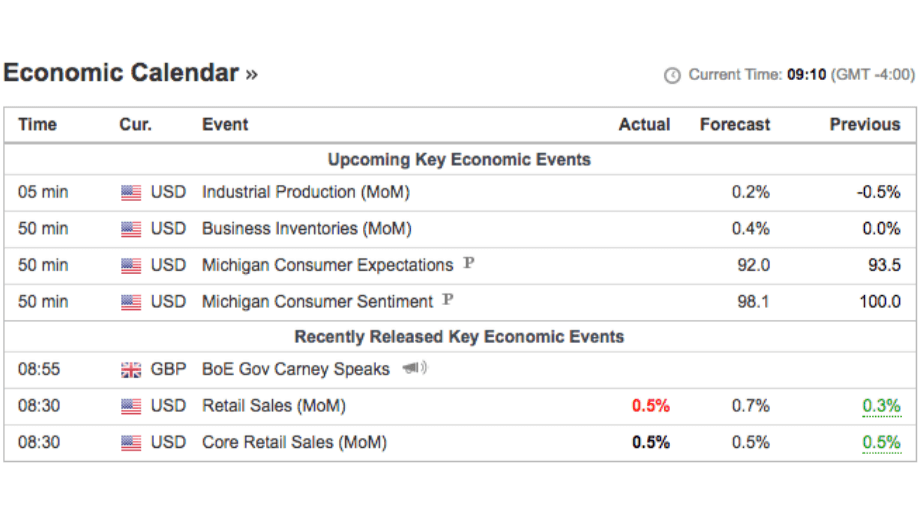Click the GMT -4:00 timezone label

click(x=873, y=75)
